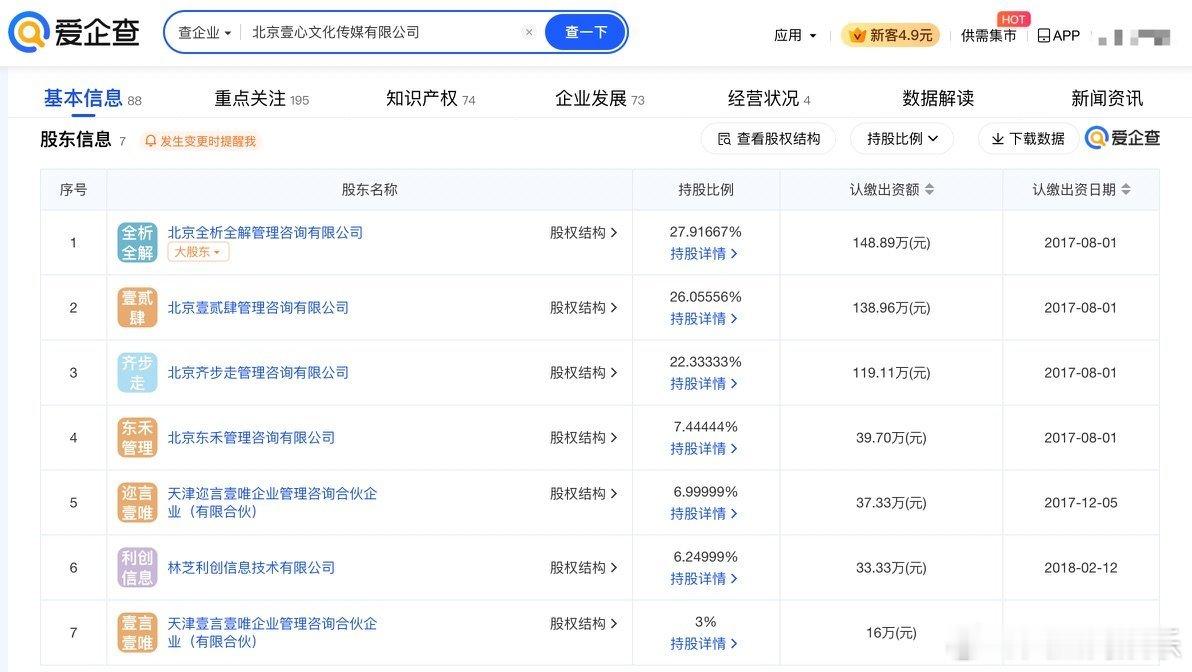1192x672 pixels.
Task: Click the 迩言壹唯 company logo icon
Action: click(138, 502)
